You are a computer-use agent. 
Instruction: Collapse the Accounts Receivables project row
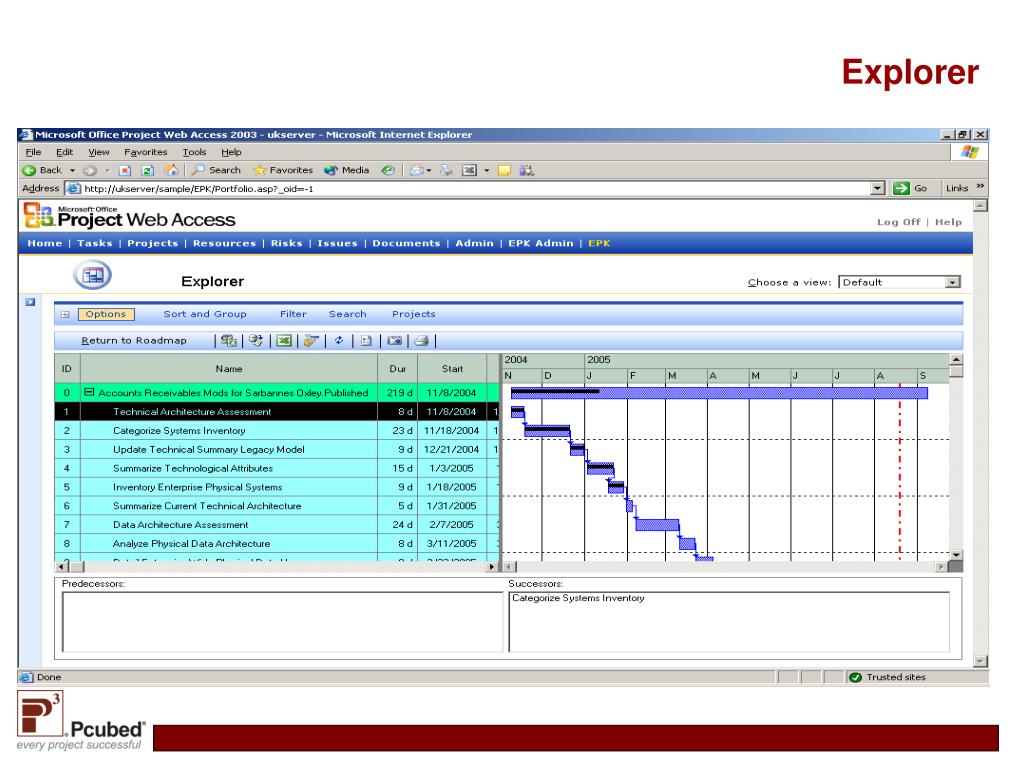pos(89,392)
